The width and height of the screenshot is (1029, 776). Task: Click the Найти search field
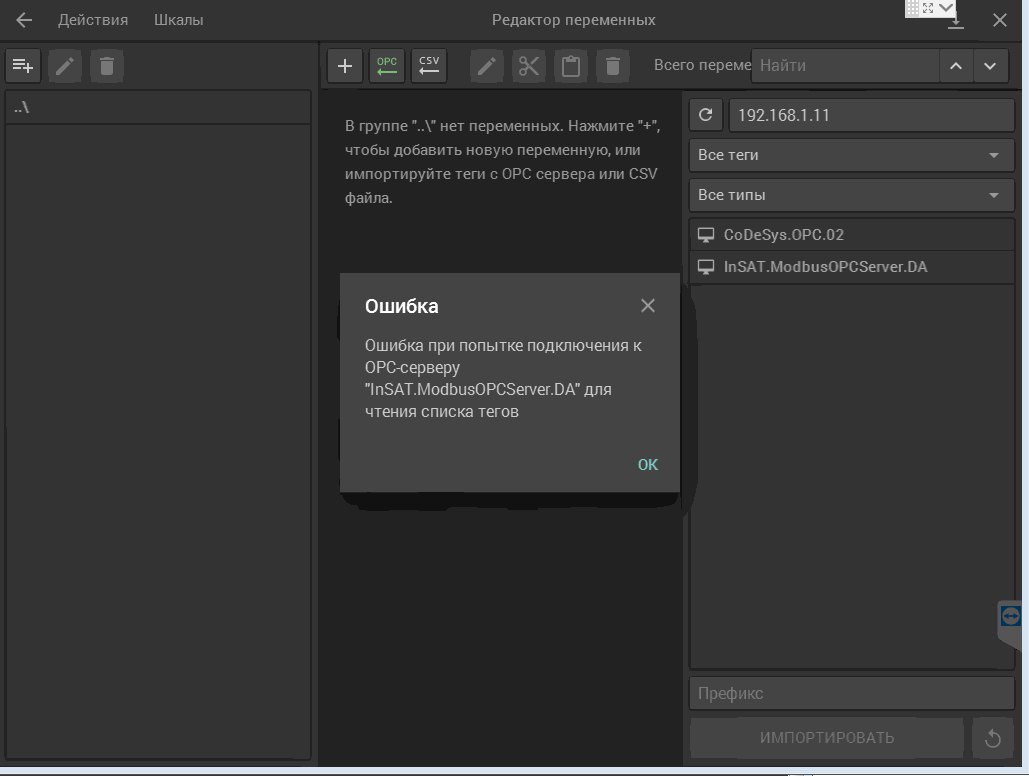pyautogui.click(x=845, y=66)
